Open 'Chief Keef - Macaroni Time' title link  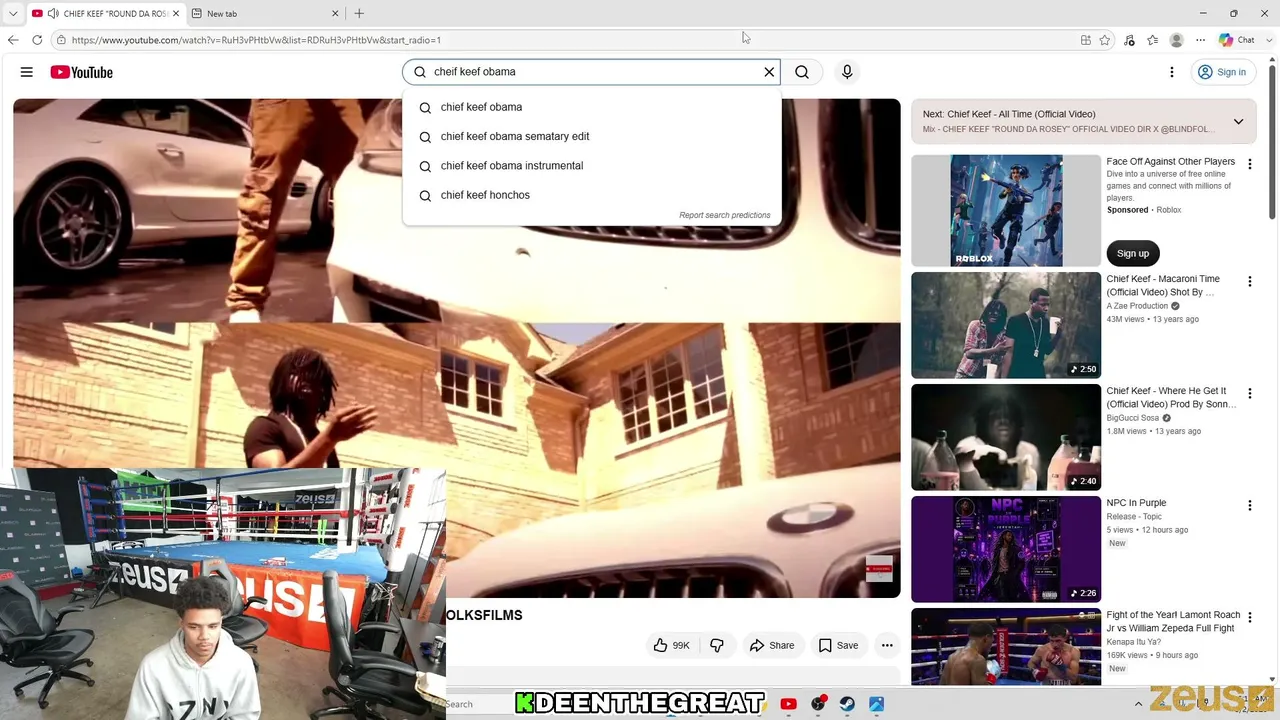click(1163, 286)
